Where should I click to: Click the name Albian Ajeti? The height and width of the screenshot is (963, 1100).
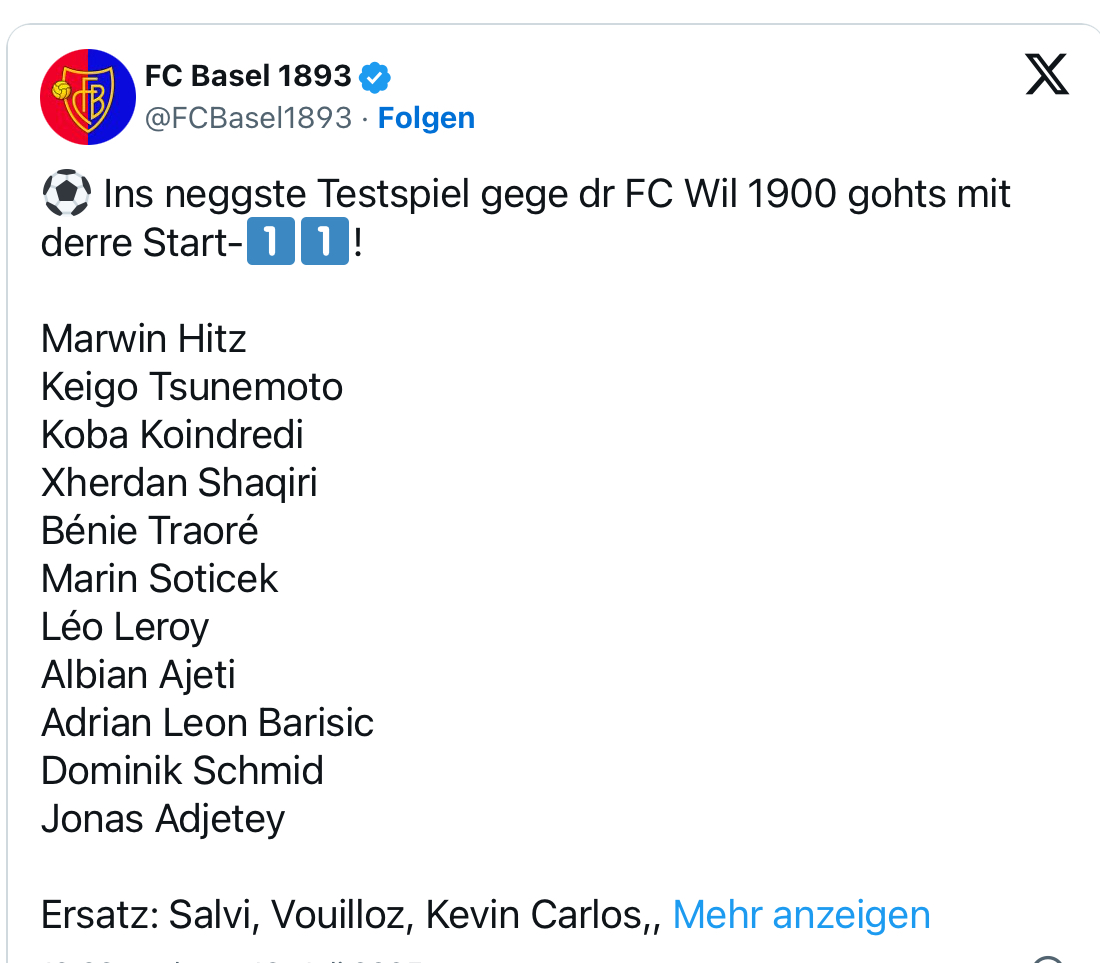pos(138,675)
